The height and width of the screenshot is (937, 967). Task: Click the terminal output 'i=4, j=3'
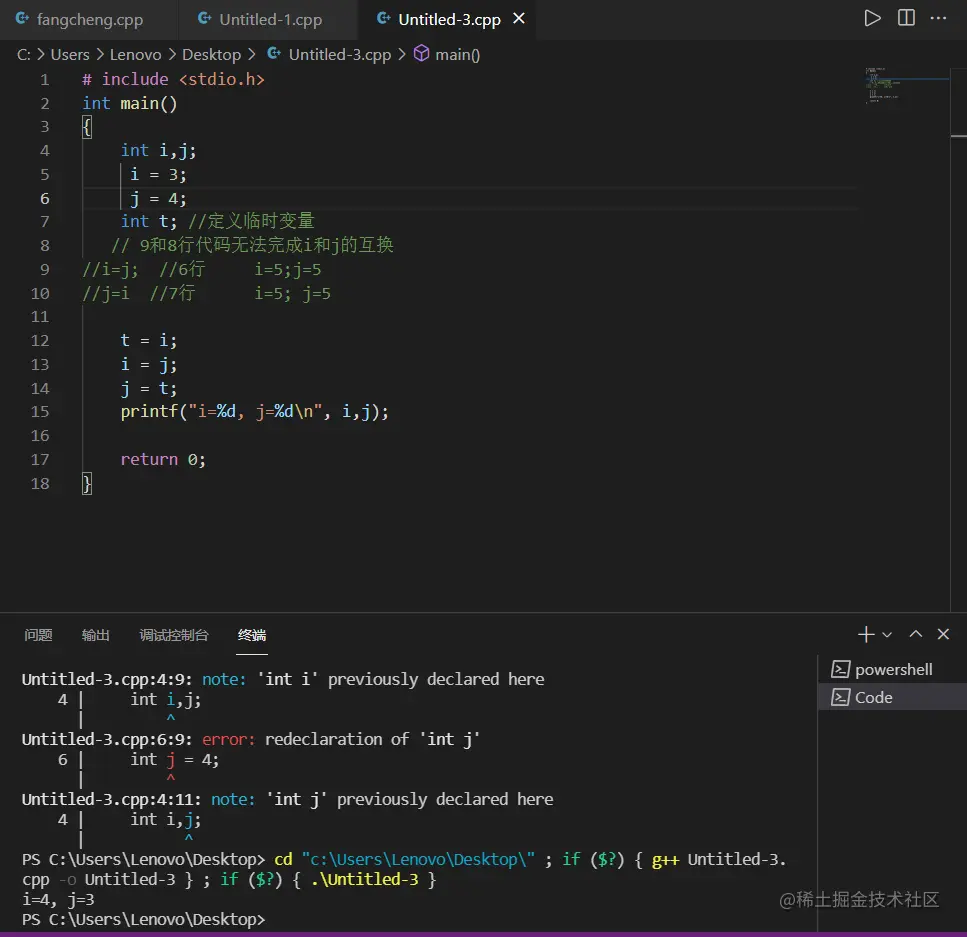[58, 899]
